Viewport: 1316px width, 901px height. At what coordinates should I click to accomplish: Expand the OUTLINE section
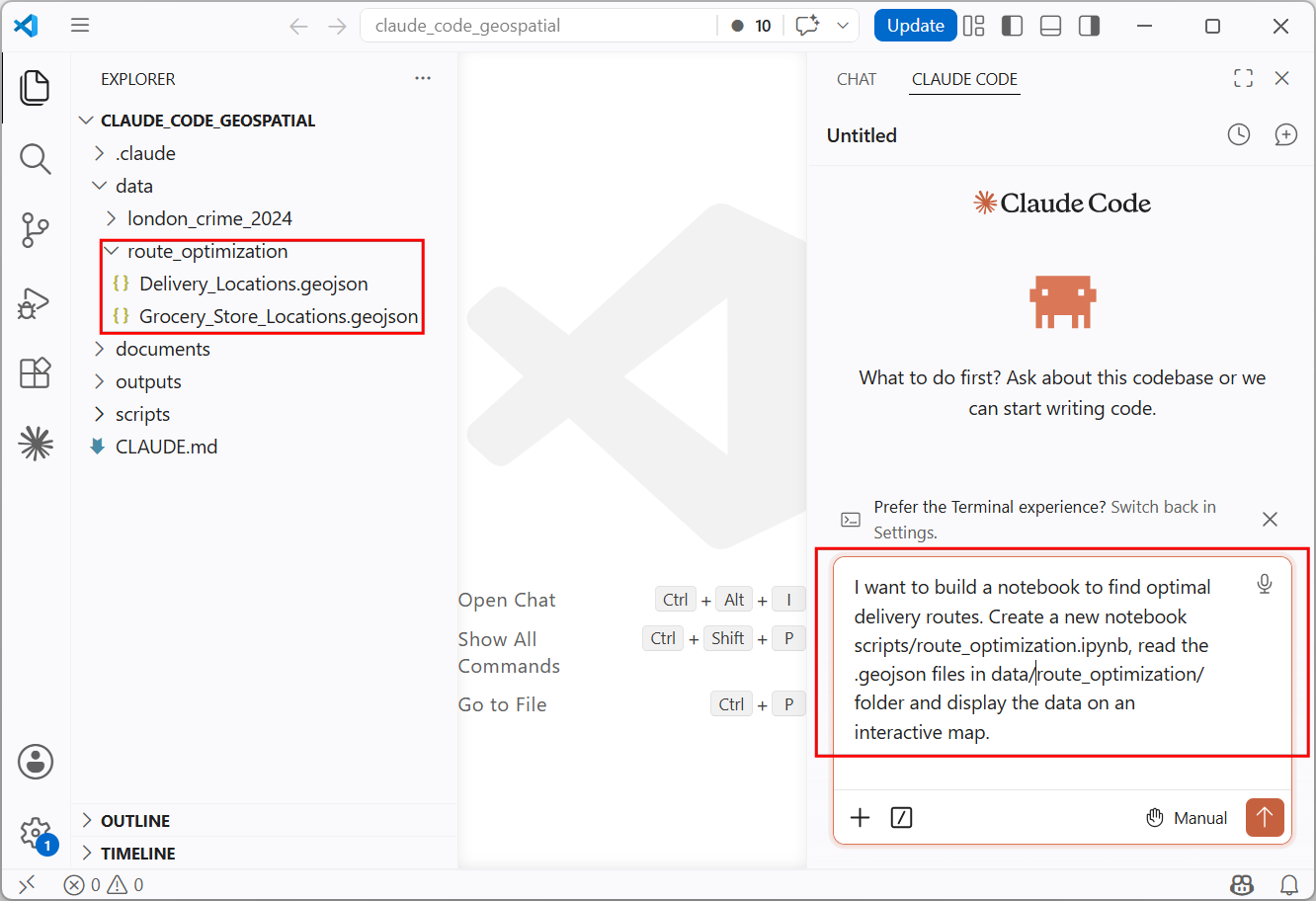[135, 821]
